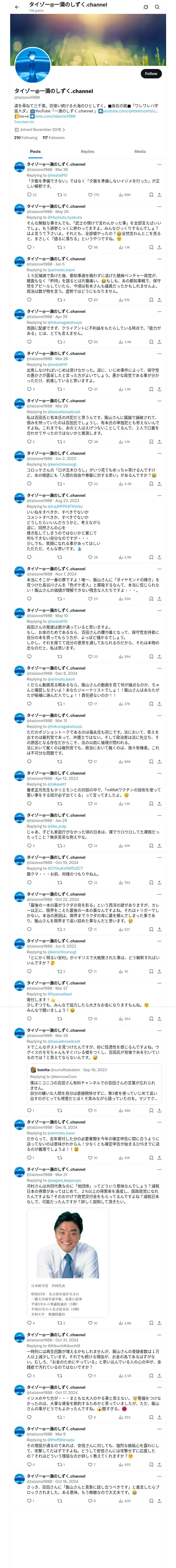Click Translate bio link
Viewport: 176px width, 1568px height.
pos(24,122)
